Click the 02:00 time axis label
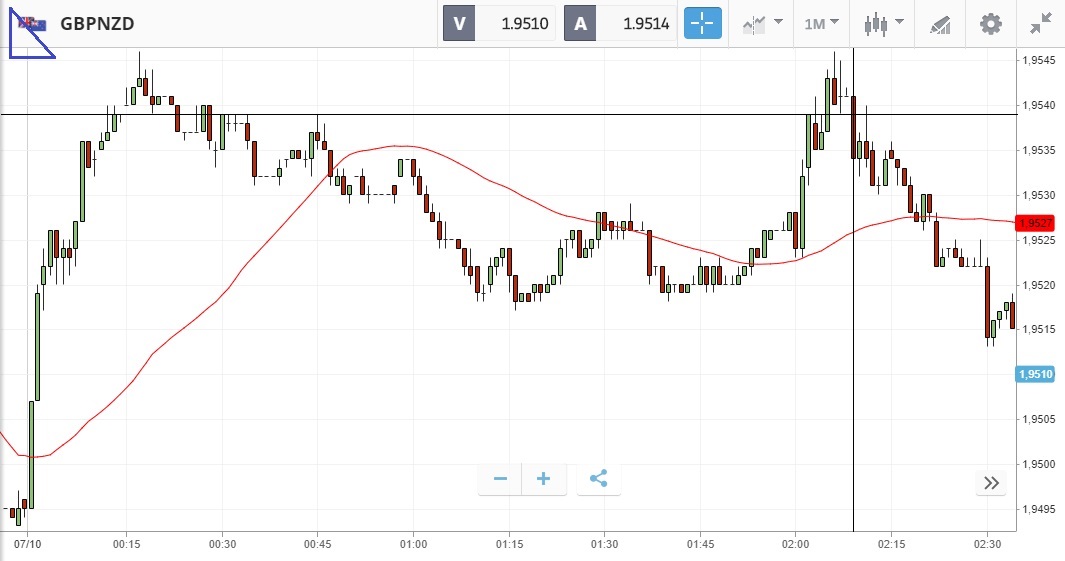1065x561 pixels. tap(796, 544)
